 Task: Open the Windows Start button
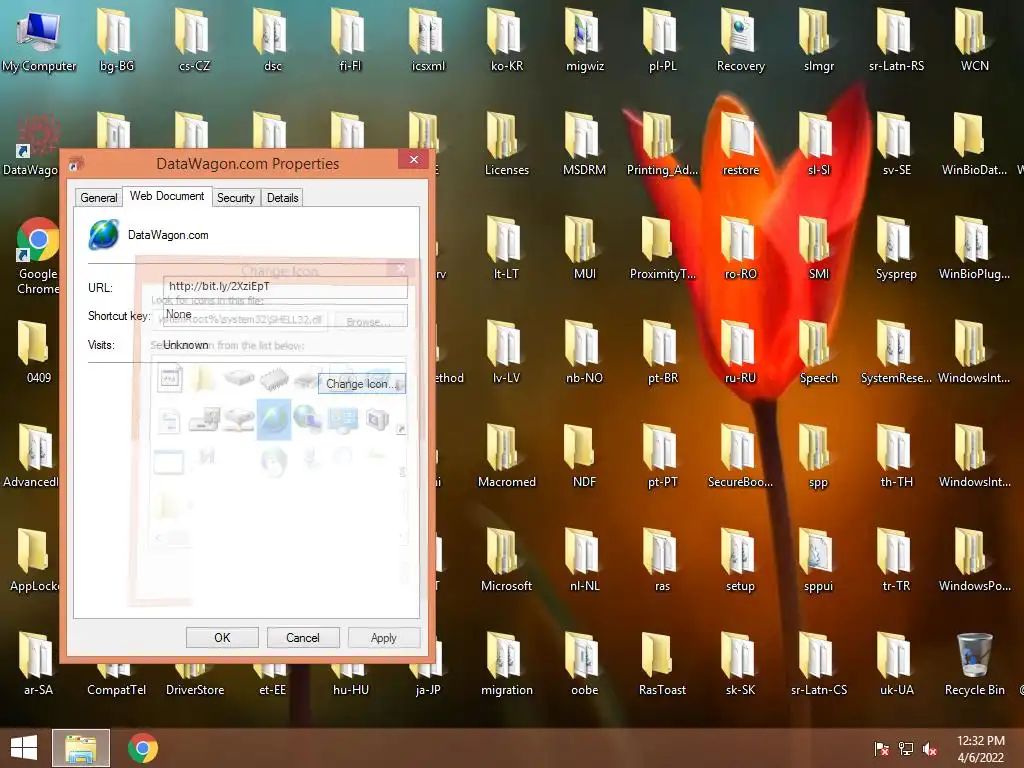pyautogui.click(x=24, y=748)
